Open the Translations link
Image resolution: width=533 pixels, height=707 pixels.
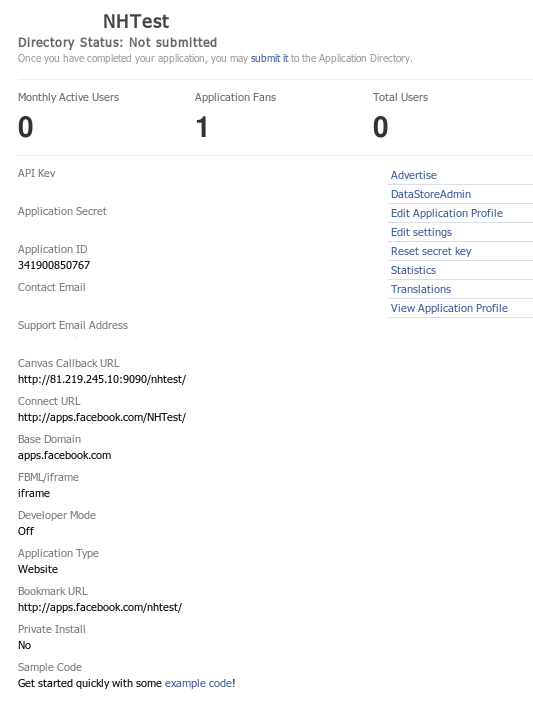click(x=421, y=289)
